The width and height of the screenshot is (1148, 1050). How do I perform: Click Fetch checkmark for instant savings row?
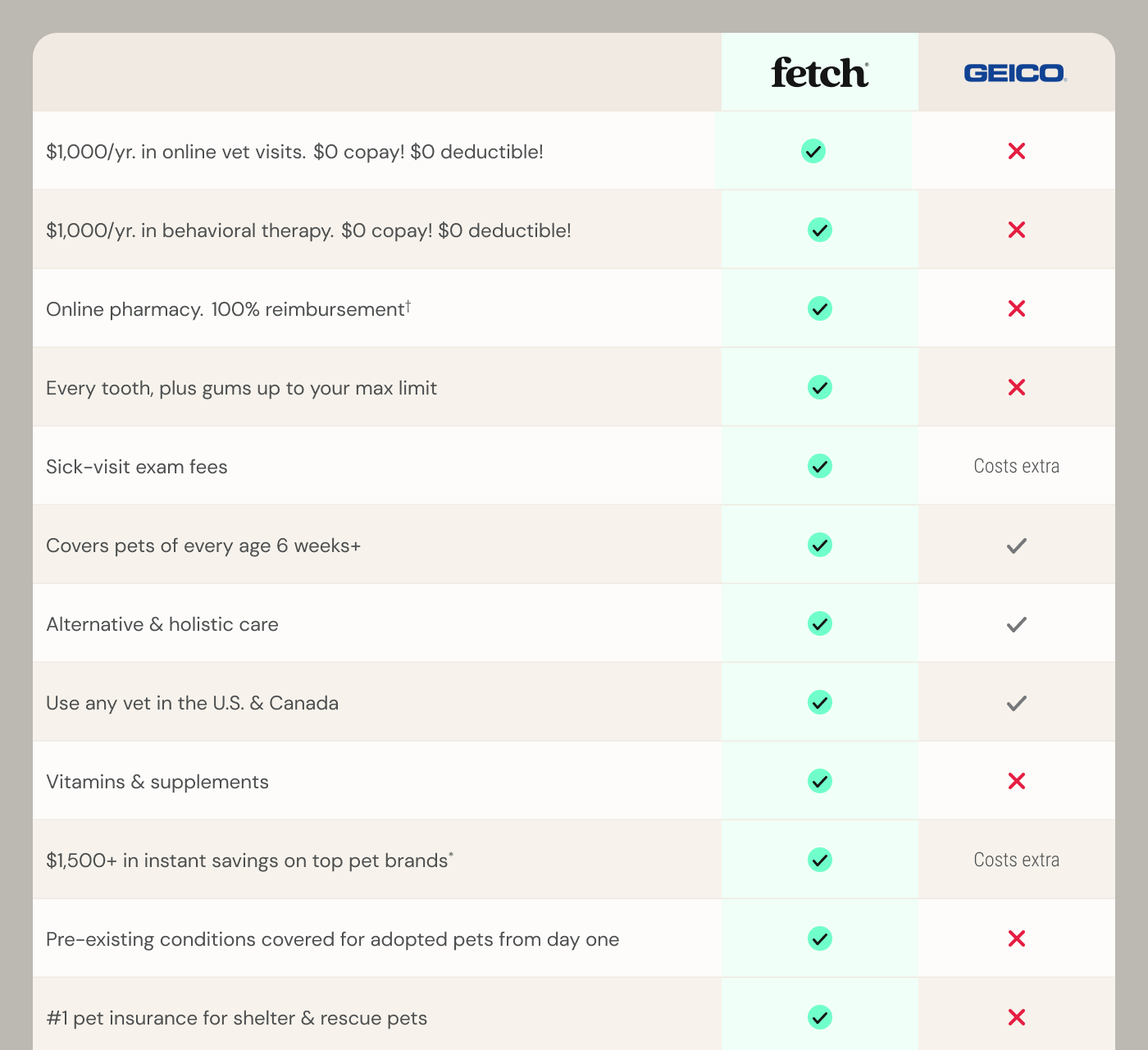(820, 860)
